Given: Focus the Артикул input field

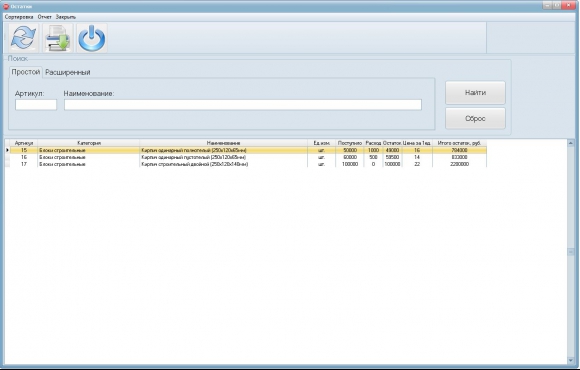Looking at the screenshot, I should [x=36, y=105].
